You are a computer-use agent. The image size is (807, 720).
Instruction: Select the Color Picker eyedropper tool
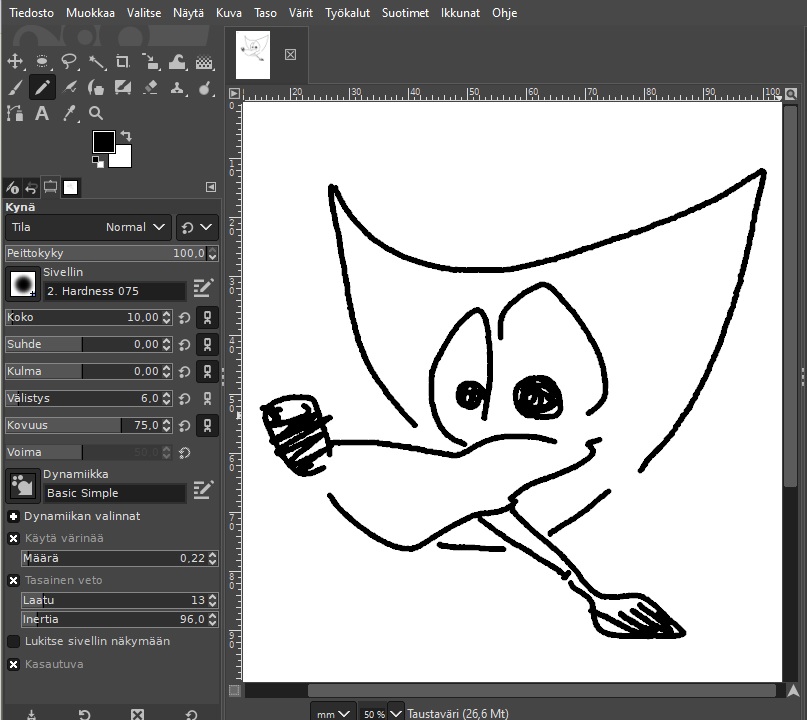tap(69, 114)
